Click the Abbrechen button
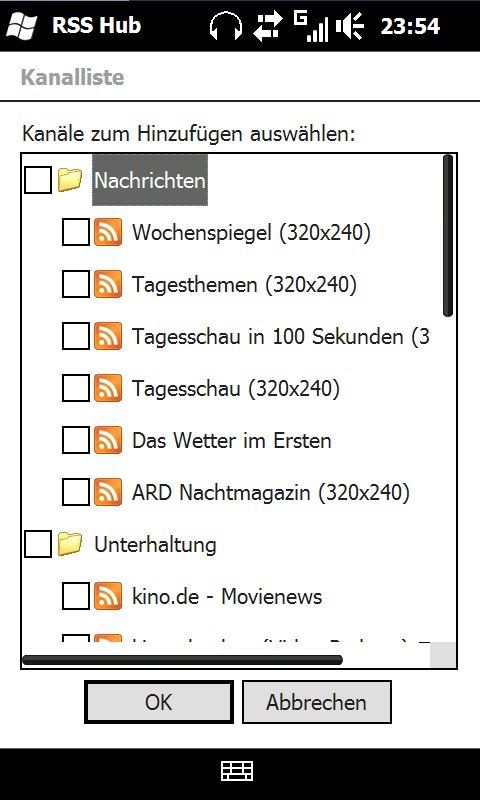 tap(316, 702)
